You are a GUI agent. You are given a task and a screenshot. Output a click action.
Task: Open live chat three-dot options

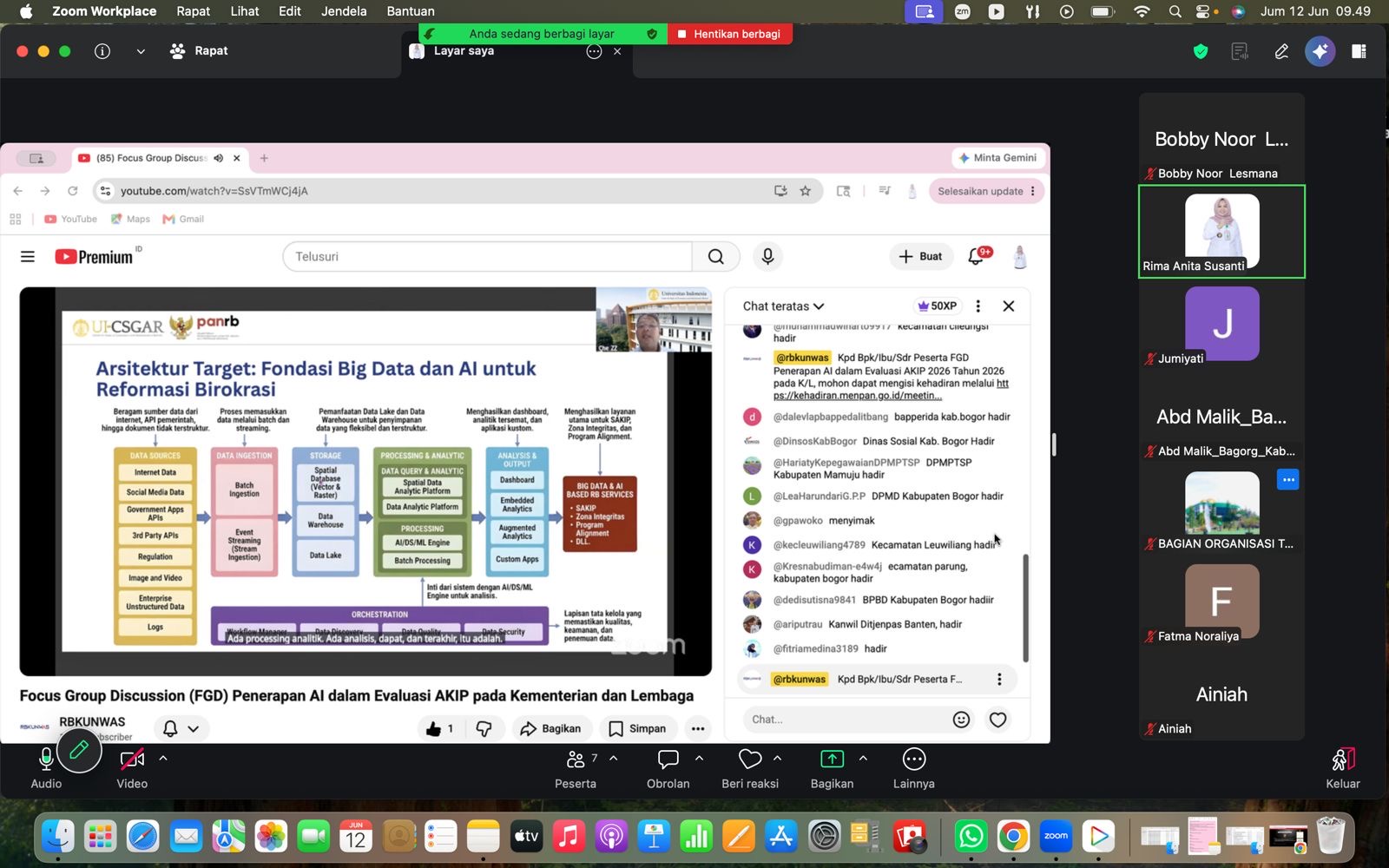978,306
